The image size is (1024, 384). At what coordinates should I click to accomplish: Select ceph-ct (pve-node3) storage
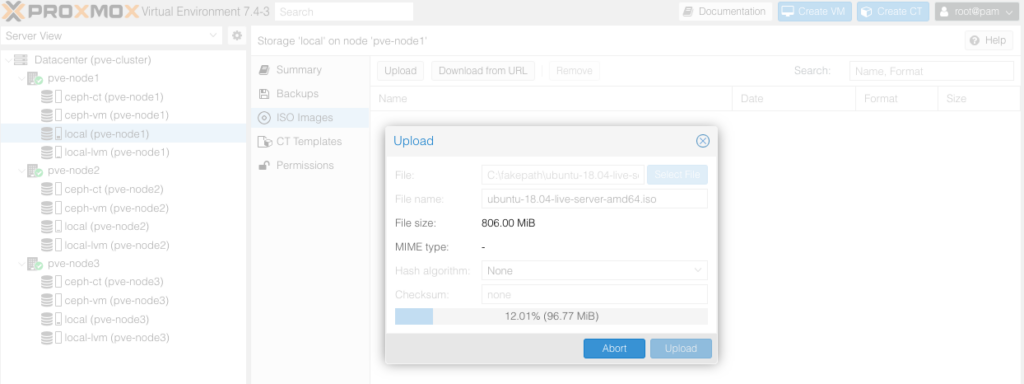point(123,282)
